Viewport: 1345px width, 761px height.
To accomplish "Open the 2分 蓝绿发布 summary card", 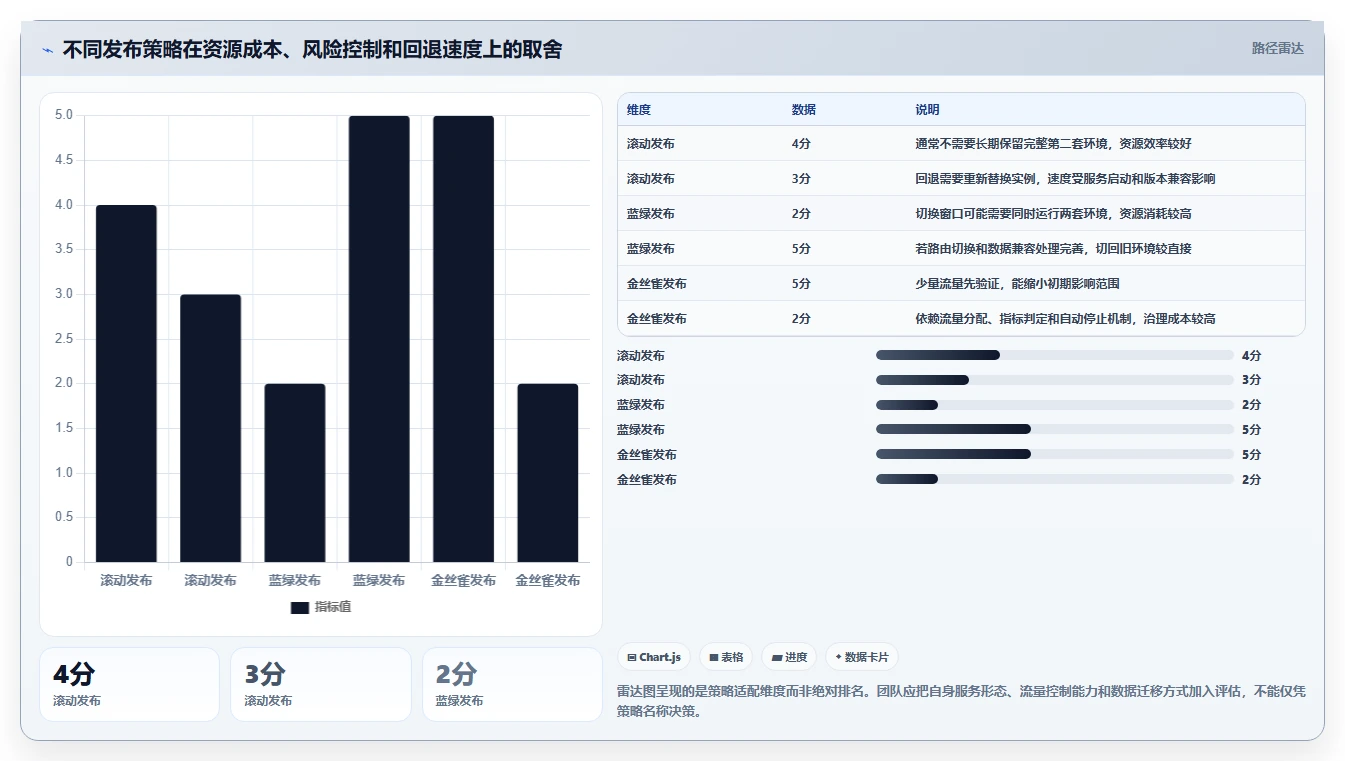I will [512, 684].
